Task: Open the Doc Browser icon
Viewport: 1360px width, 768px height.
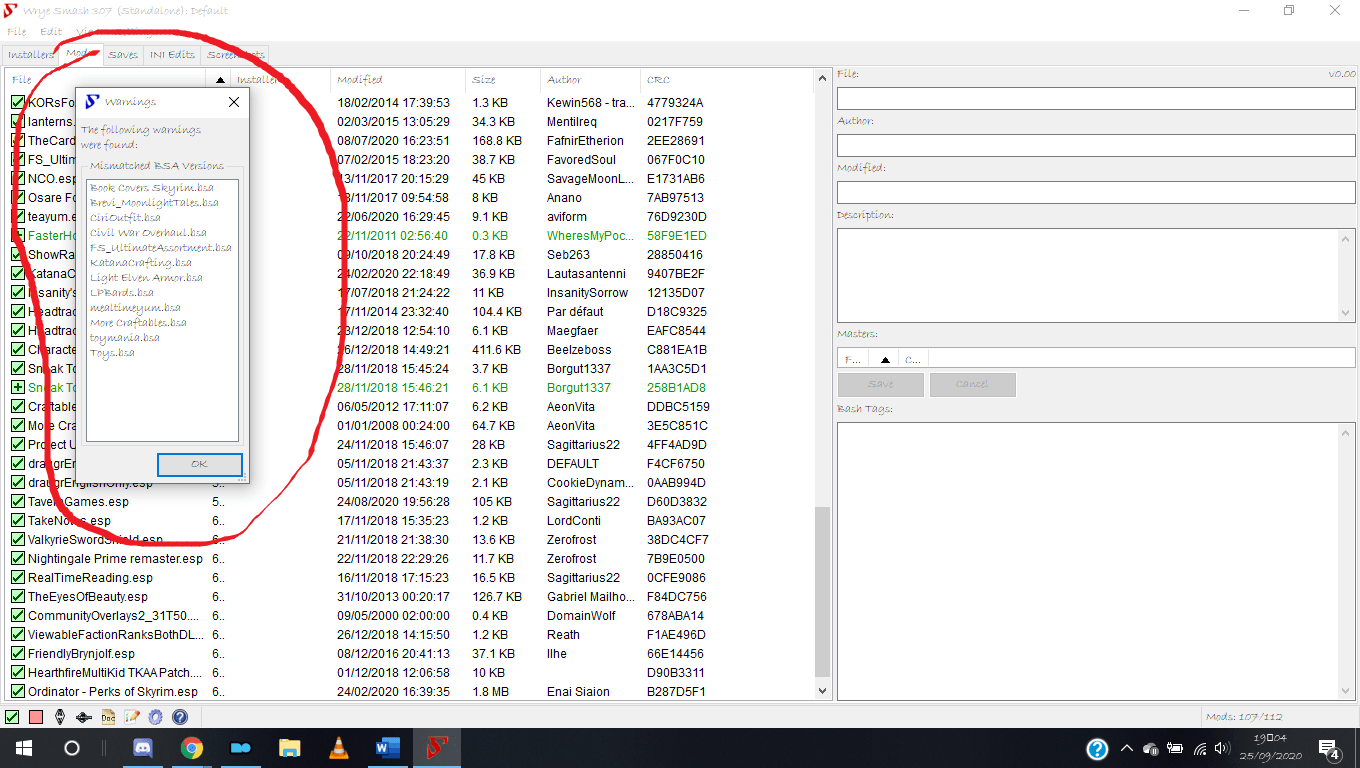Action: tap(108, 717)
